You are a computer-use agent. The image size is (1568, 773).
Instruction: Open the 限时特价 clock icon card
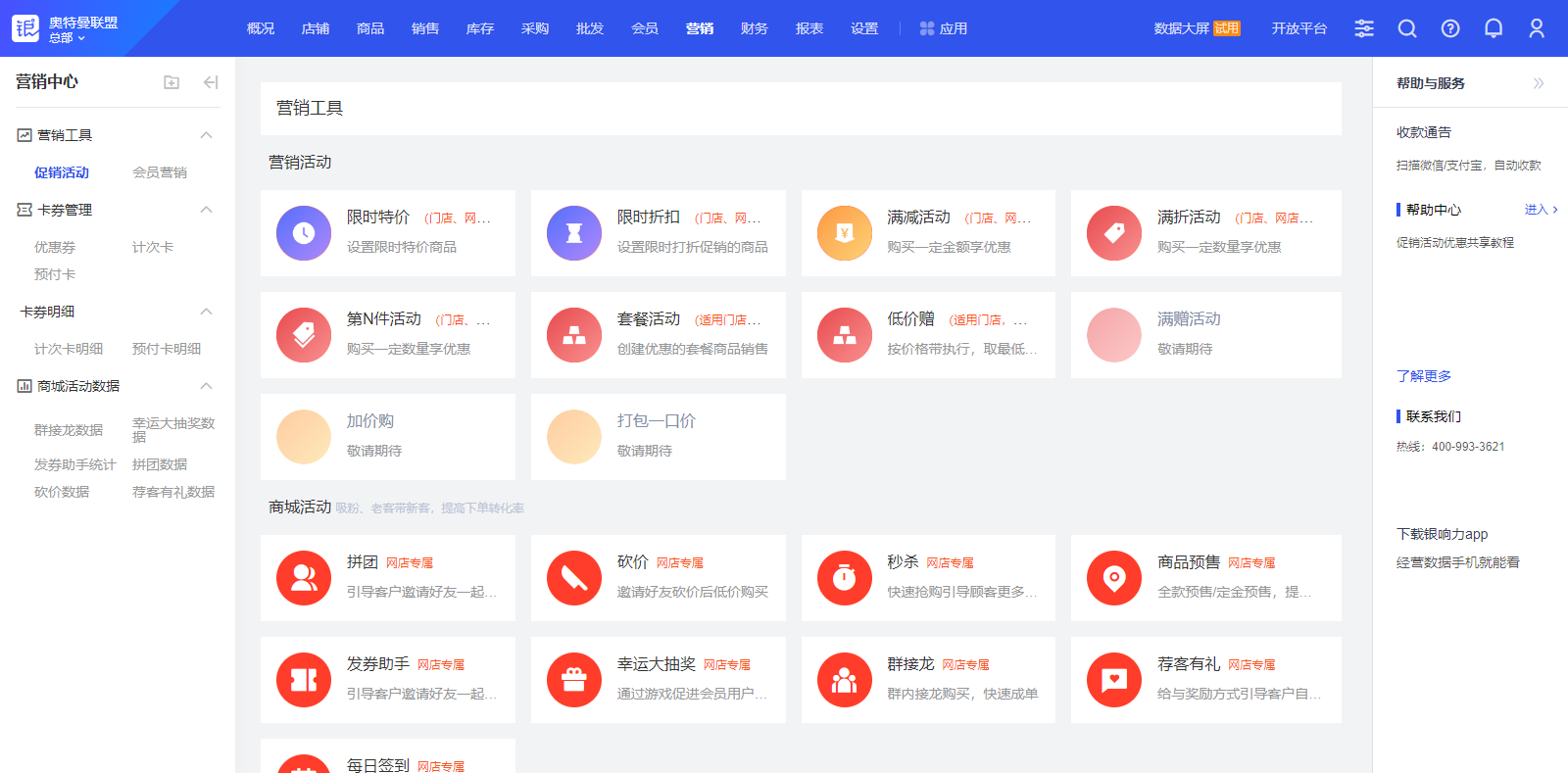pos(304,233)
